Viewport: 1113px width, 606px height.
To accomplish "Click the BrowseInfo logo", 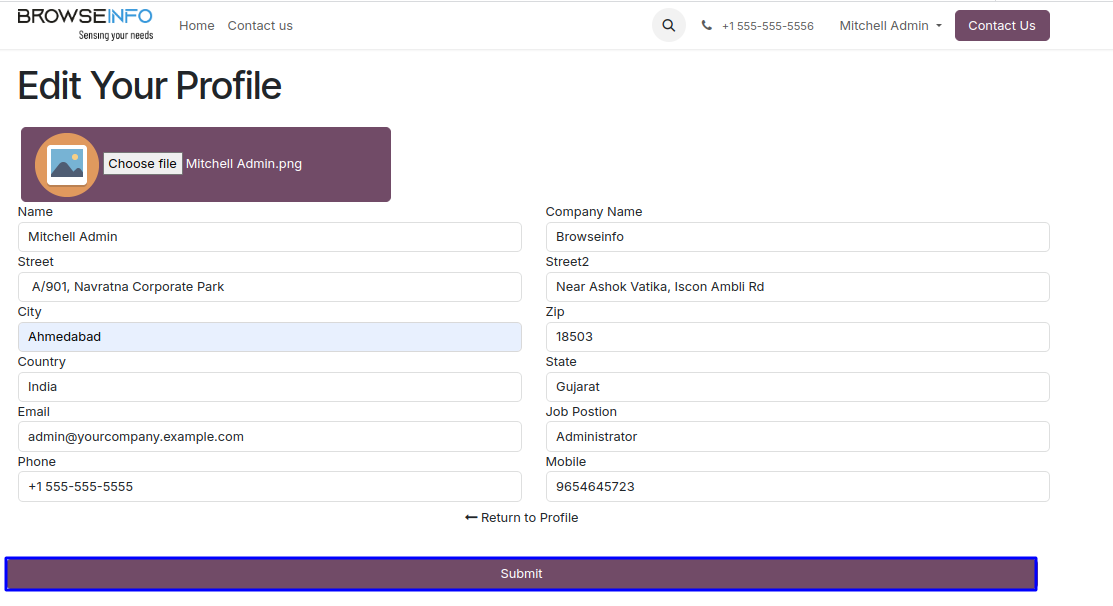I will (85, 24).
